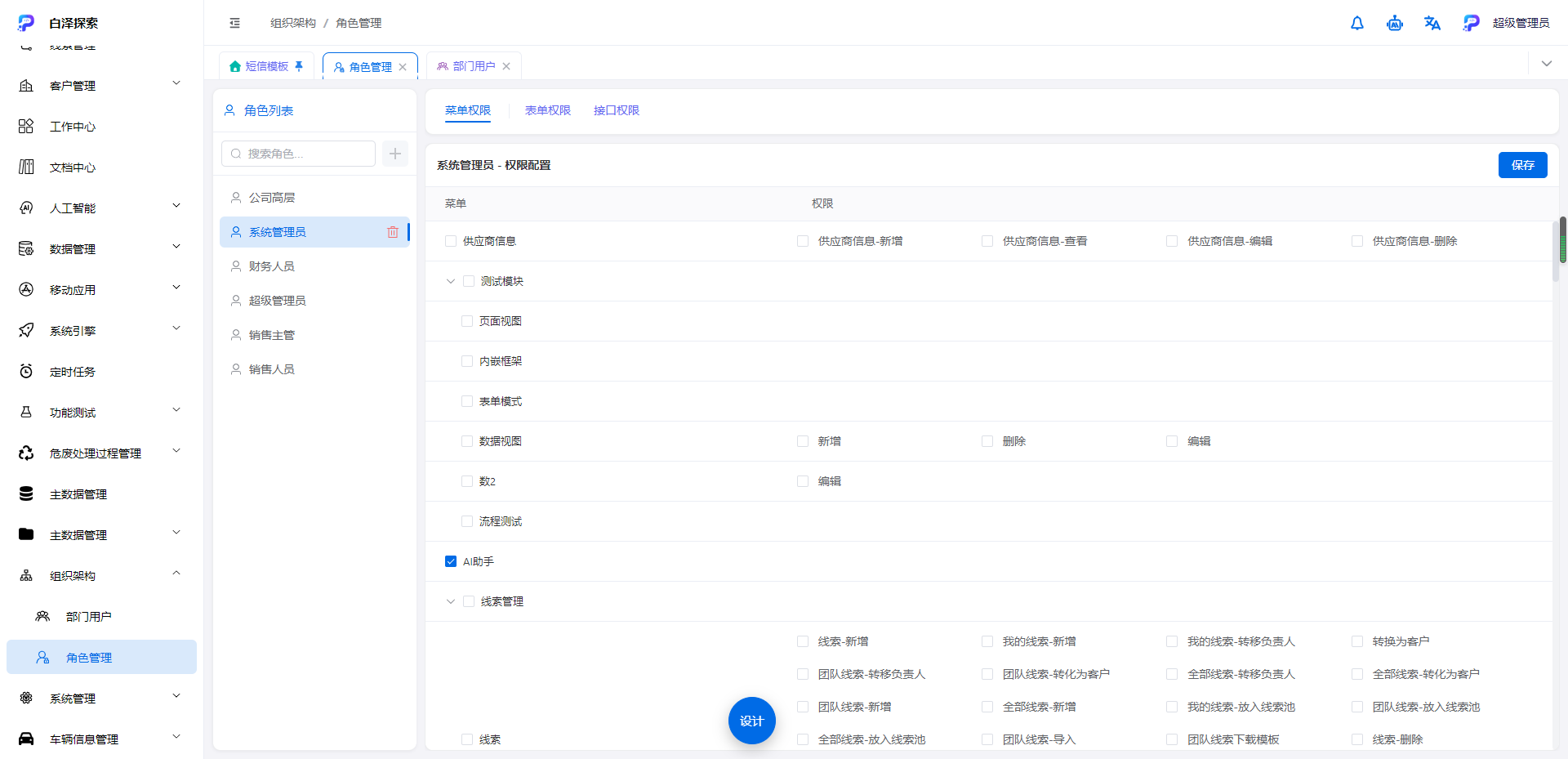Screen dimensions: 1568x759
Task: Check the 页面视图 checkbox
Action: coord(467,321)
